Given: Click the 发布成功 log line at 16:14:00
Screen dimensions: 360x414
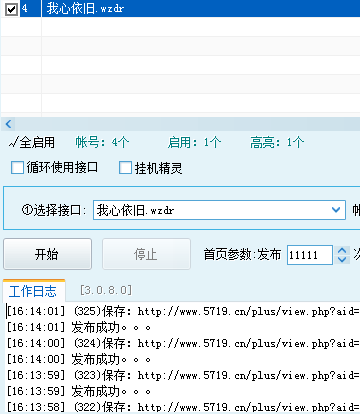Looking at the screenshot, I should pos(79,359).
